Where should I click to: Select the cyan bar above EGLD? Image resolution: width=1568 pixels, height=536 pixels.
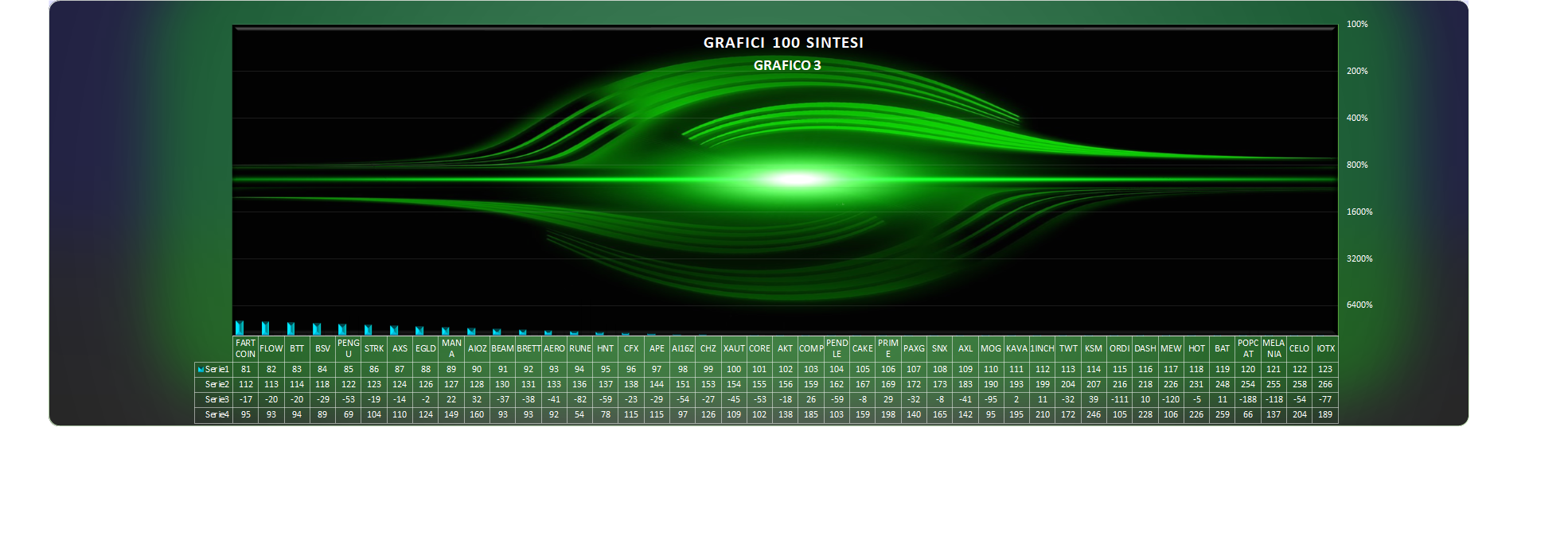pos(419,331)
